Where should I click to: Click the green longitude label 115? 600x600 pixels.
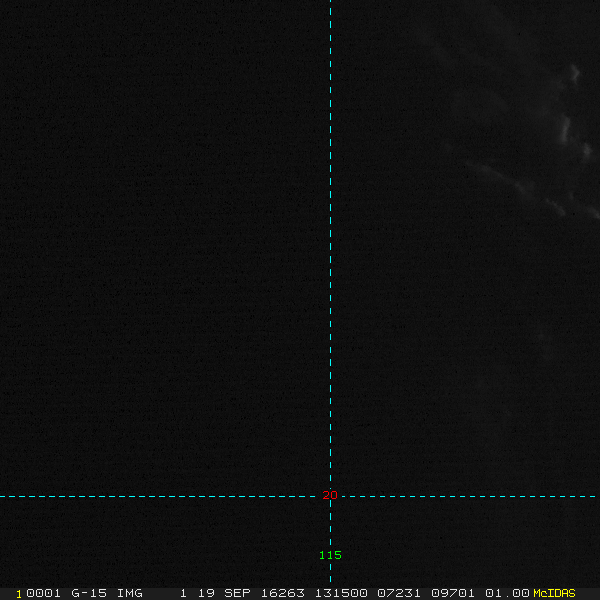(330, 555)
